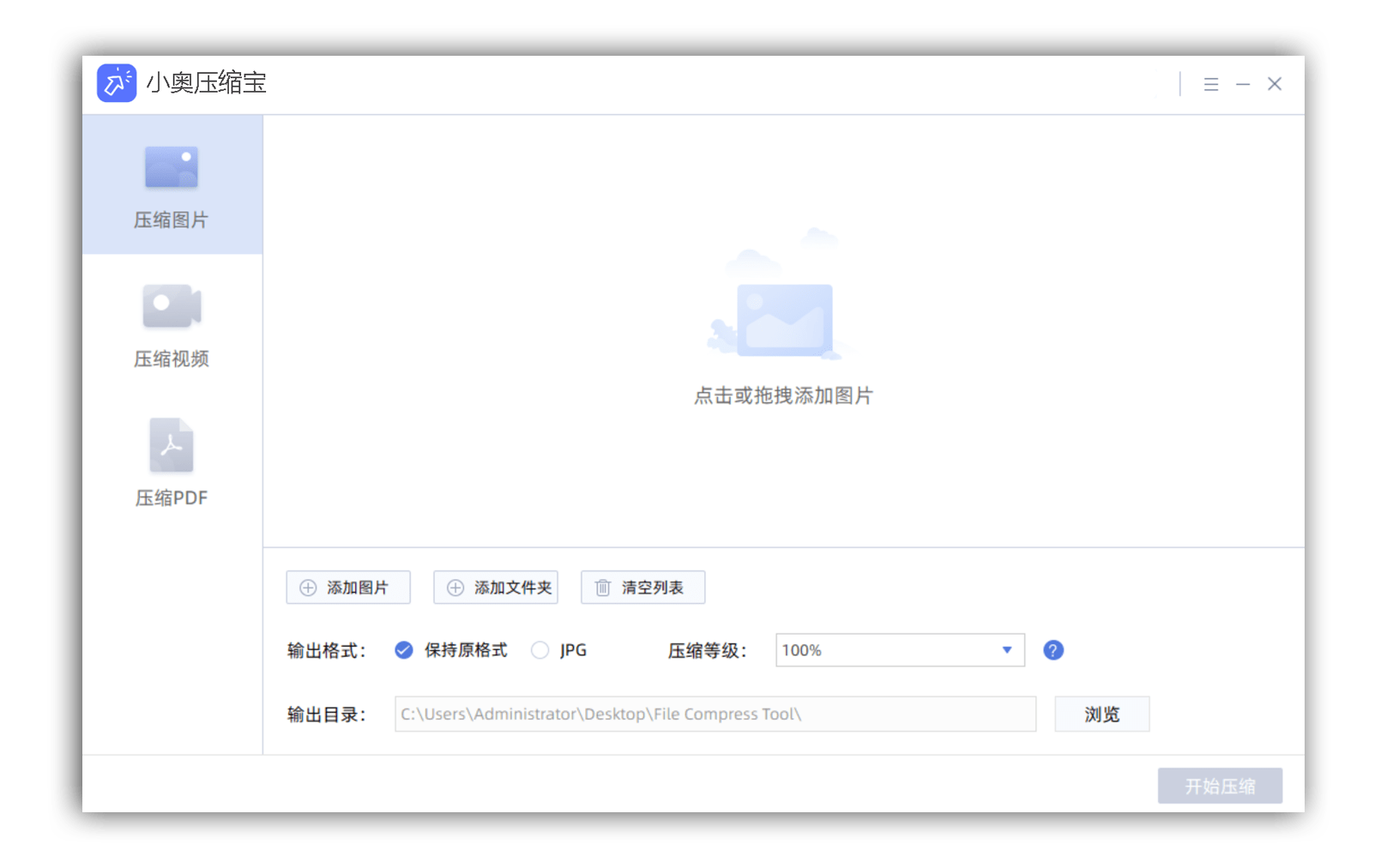
Task: Open the 压缩视频 video camera icon
Action: click(x=172, y=306)
